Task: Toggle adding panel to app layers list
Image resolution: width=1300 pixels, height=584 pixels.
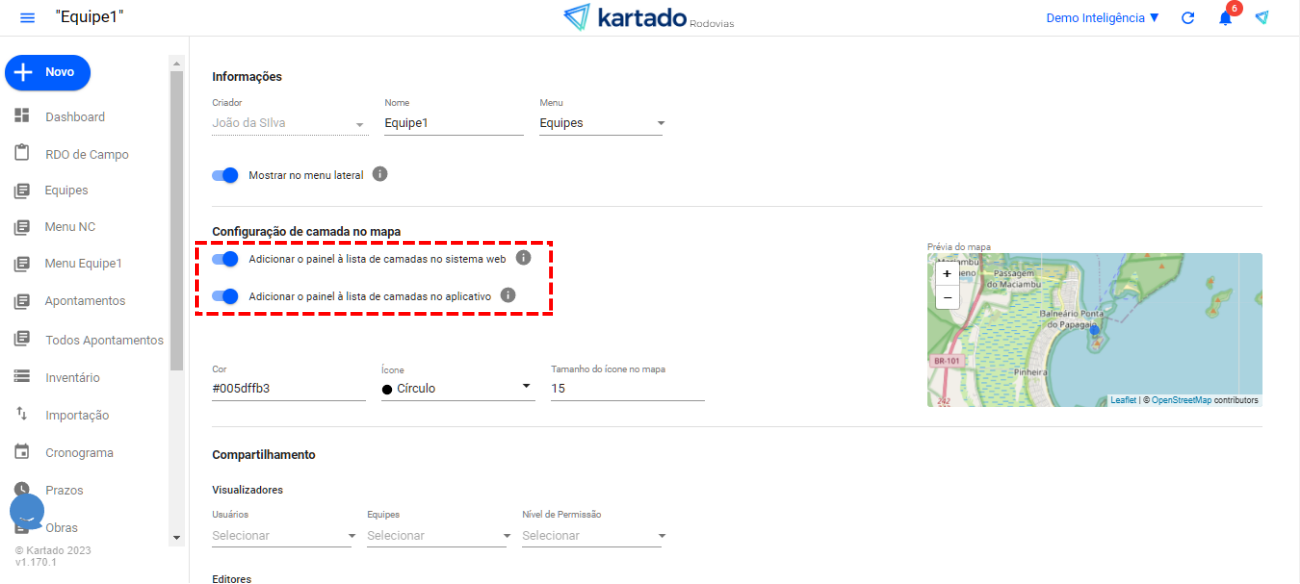Action: pyautogui.click(x=226, y=296)
